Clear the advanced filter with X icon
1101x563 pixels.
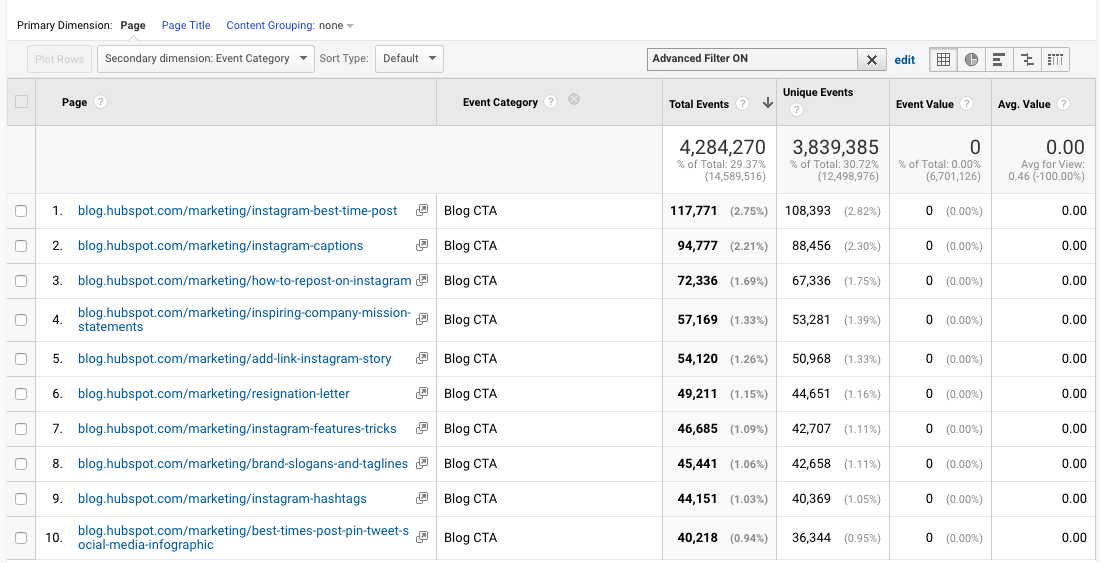[x=872, y=60]
